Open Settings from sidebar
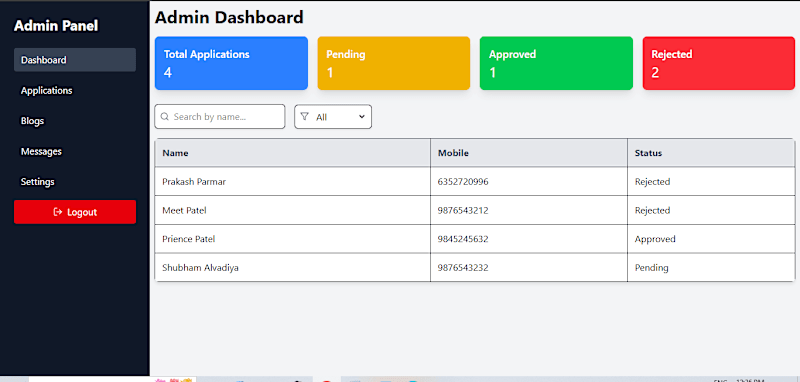 (38, 182)
